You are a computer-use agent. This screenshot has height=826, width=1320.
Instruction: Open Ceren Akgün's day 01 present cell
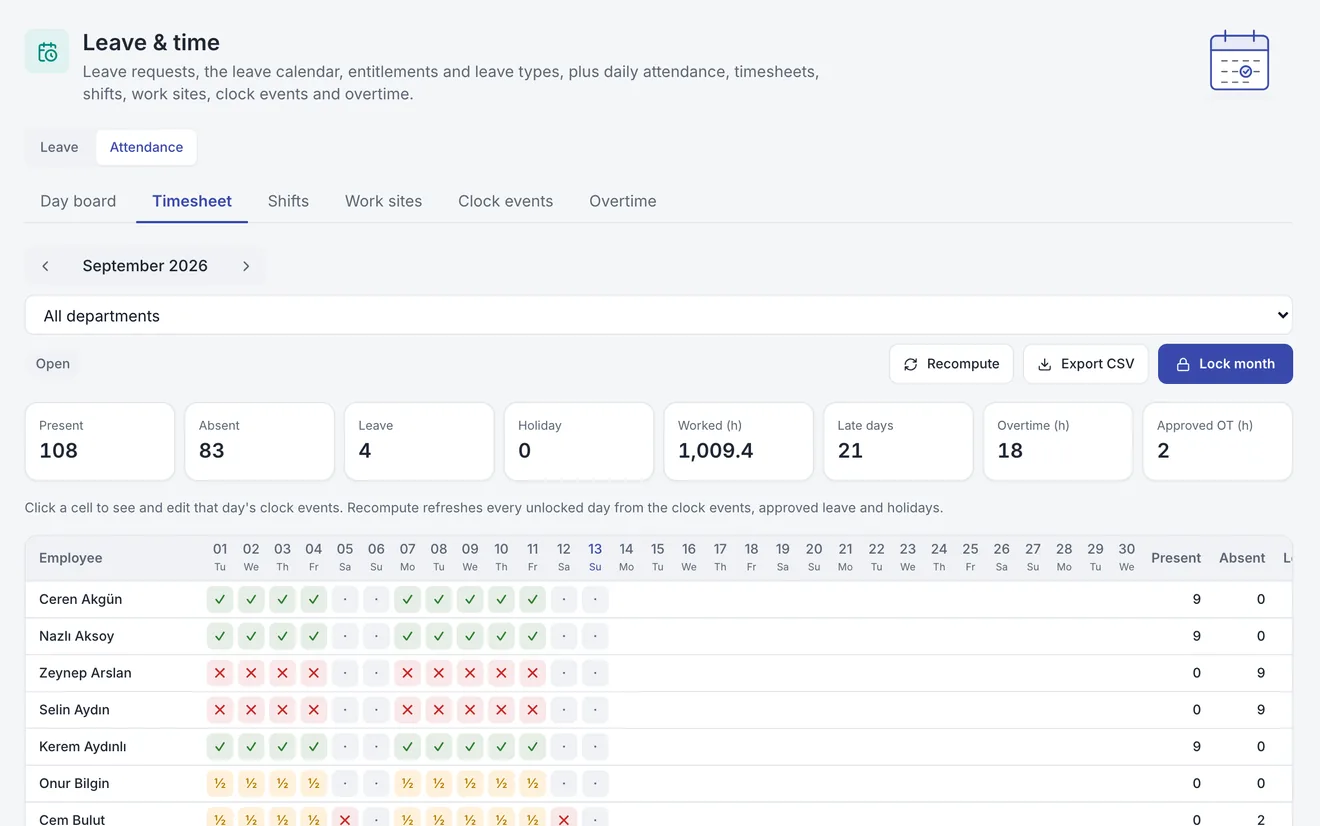[220, 600]
